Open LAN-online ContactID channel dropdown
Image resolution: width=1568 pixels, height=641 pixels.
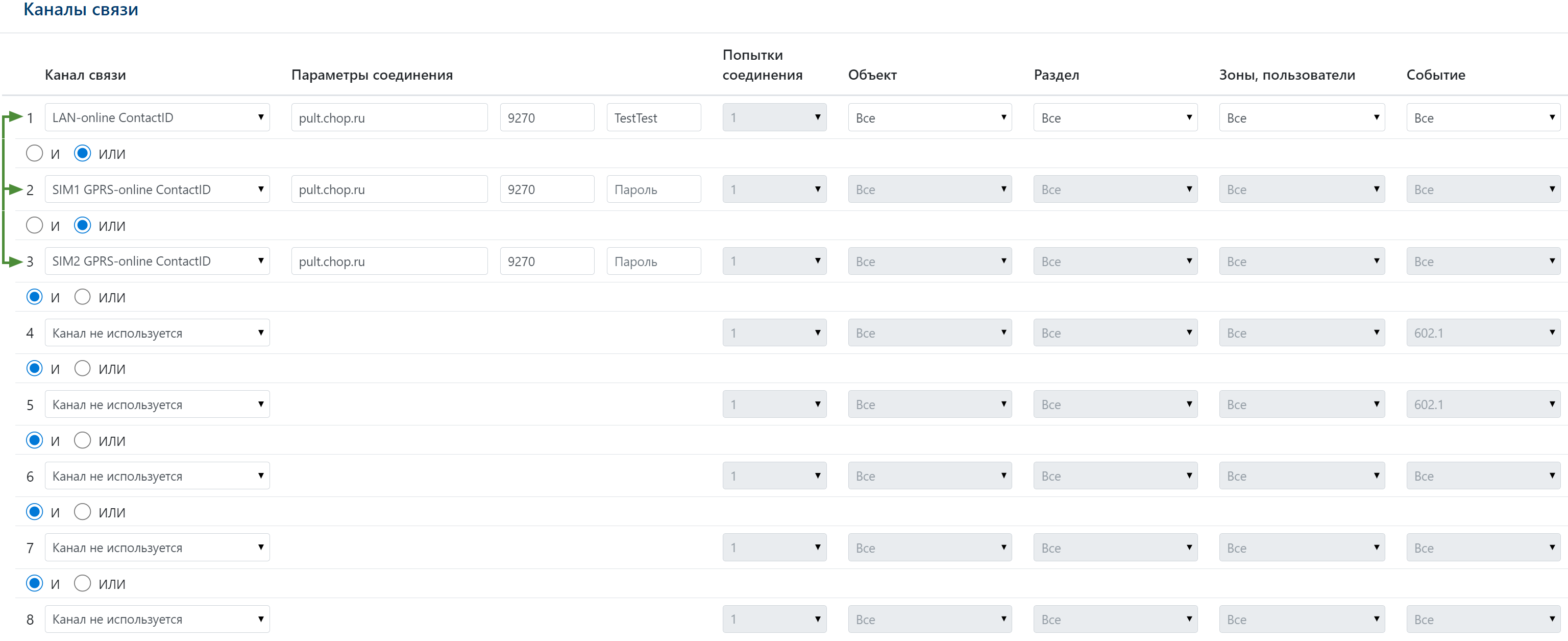[x=157, y=117]
